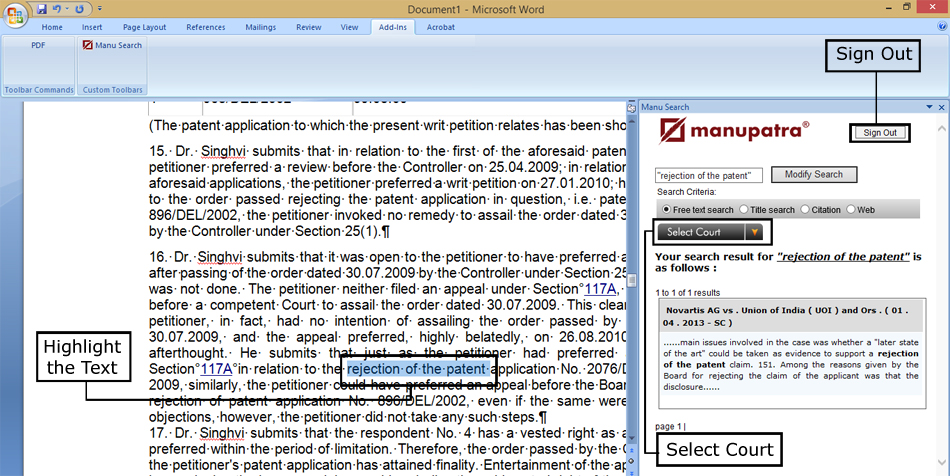This screenshot has height=476, width=950.
Task: Restore down the Word window
Action: point(906,7)
